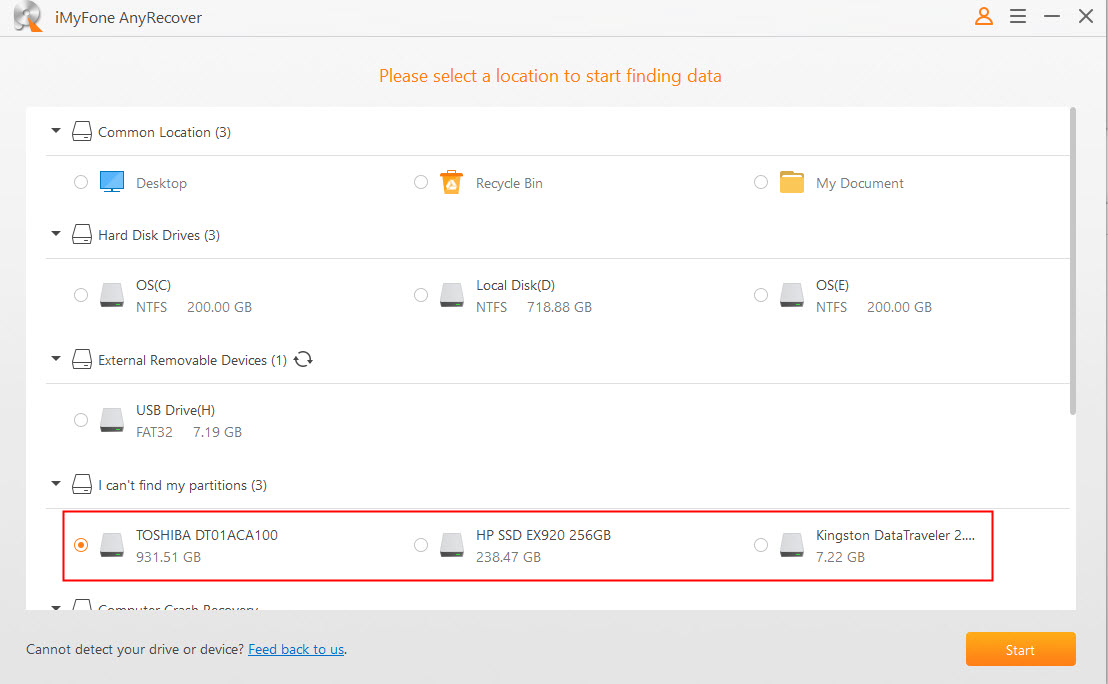Open the hamburger menu icon
This screenshot has width=1108, height=684.
(1018, 16)
